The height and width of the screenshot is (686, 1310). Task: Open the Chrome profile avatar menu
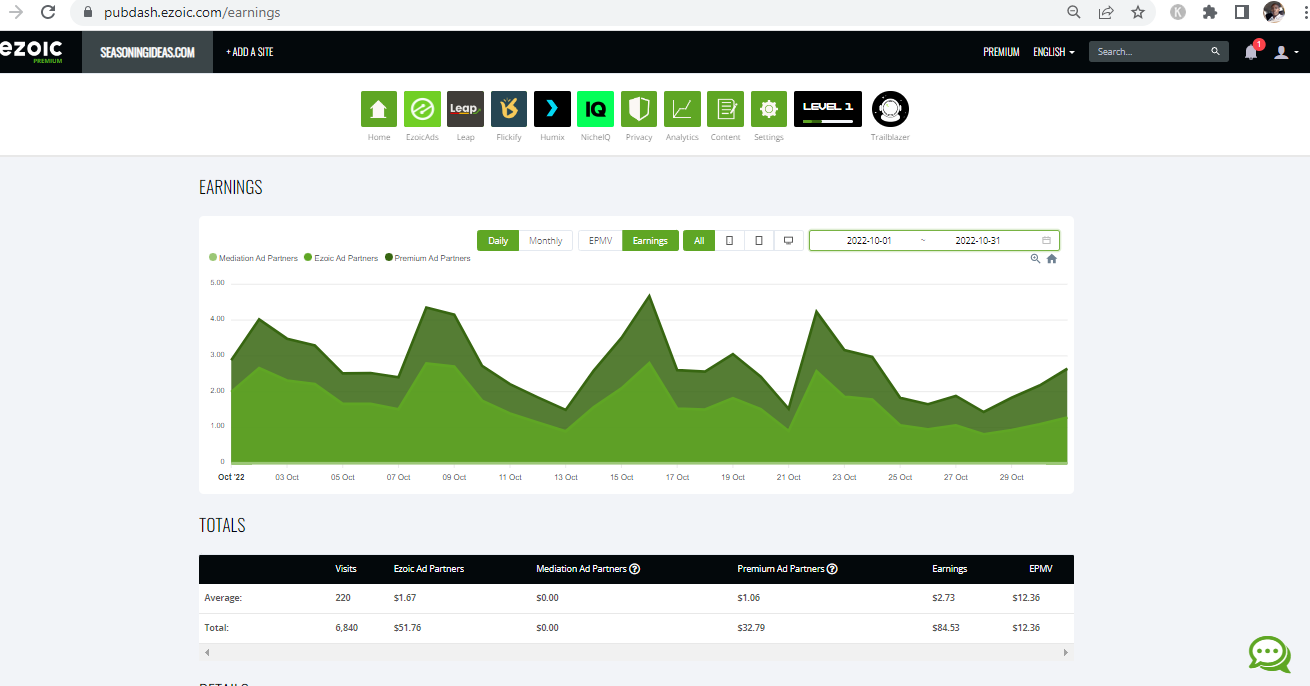1274,12
